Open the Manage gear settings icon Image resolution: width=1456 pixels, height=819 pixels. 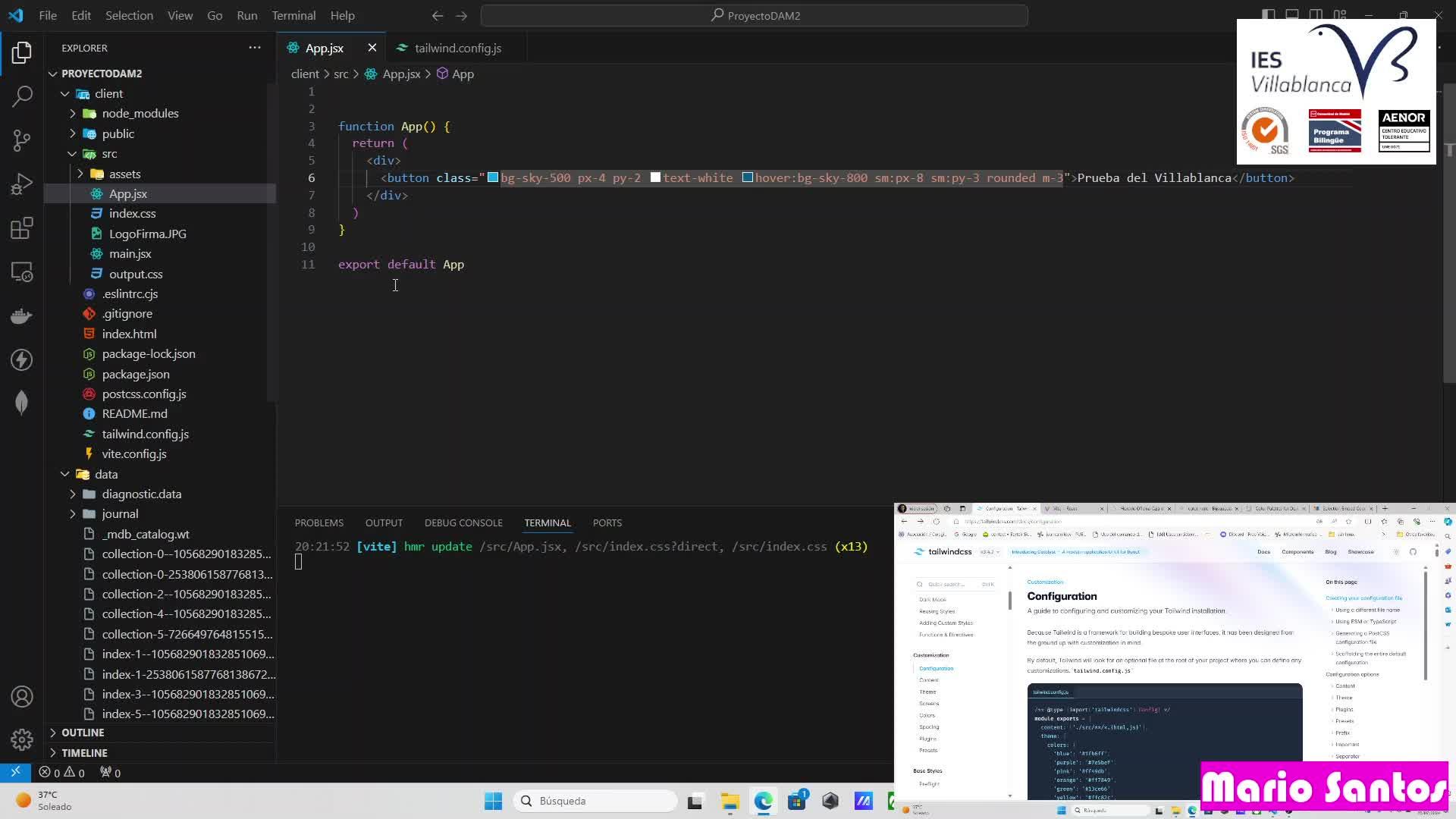pyautogui.click(x=22, y=739)
